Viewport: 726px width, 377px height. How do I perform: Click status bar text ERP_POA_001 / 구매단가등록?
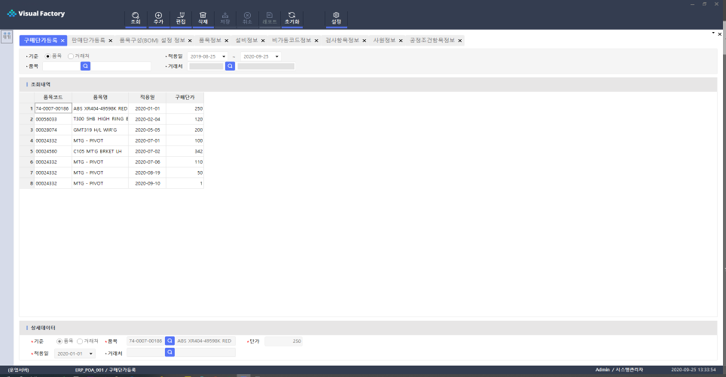click(106, 370)
